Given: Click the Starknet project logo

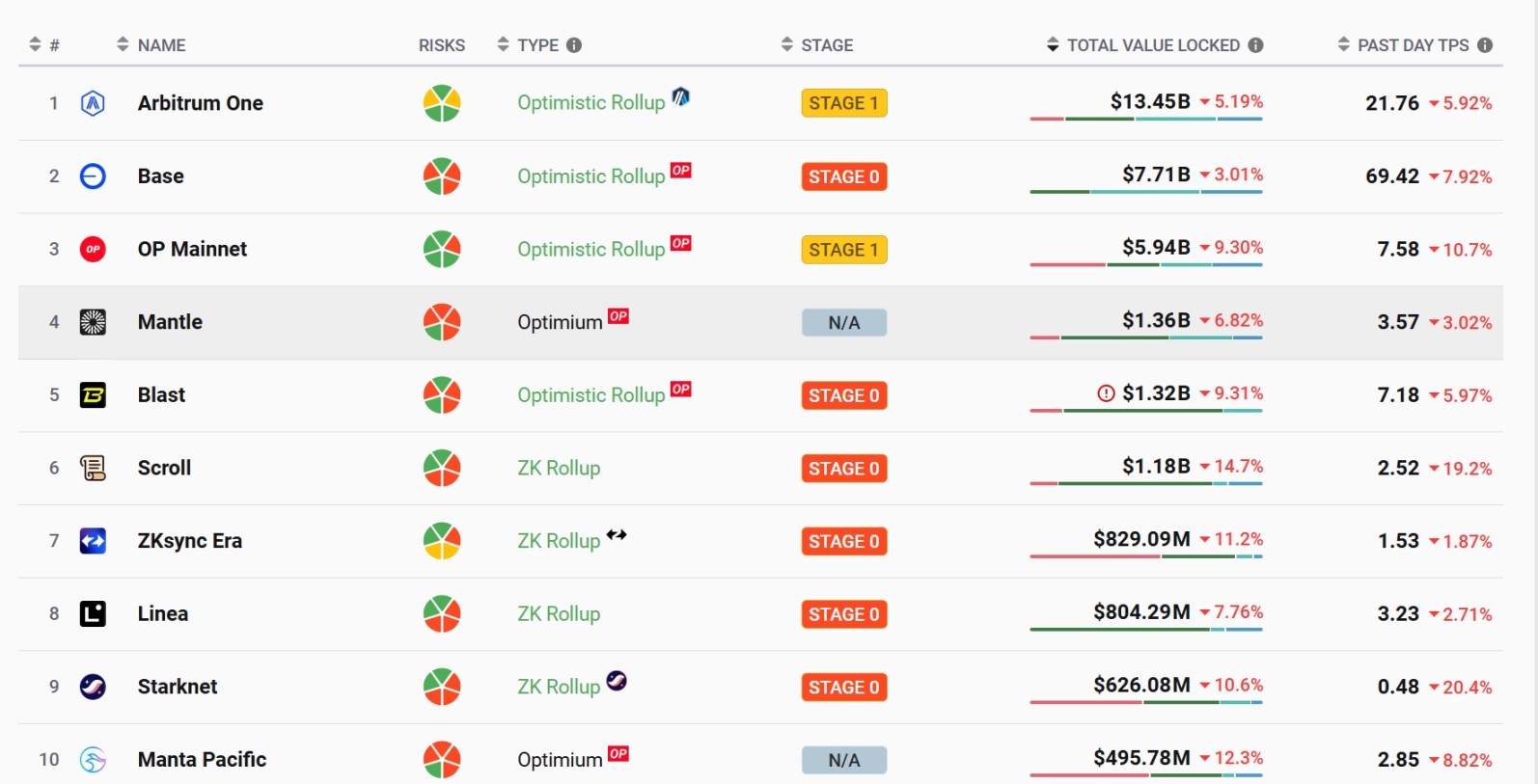Looking at the screenshot, I should point(93,687).
